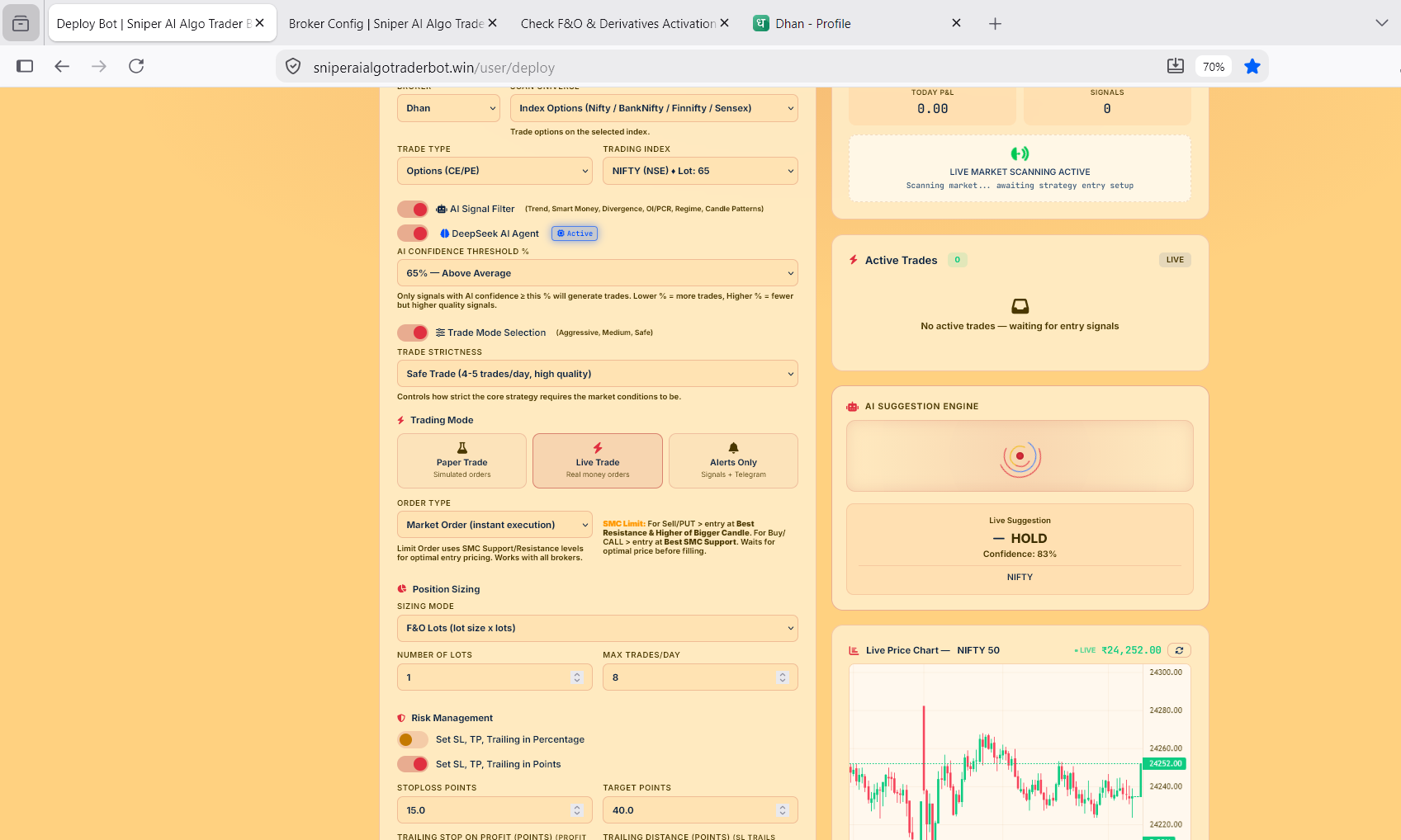Toggle the AI Signal Filter switch

click(x=413, y=209)
